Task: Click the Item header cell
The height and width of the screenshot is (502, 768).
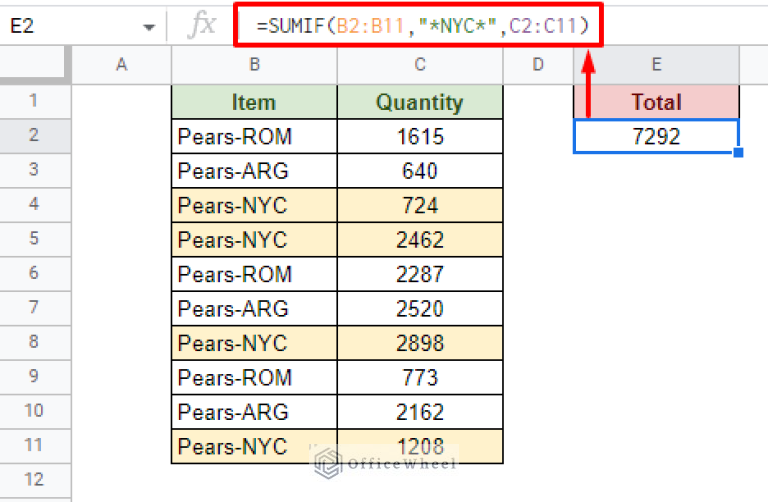Action: click(254, 102)
